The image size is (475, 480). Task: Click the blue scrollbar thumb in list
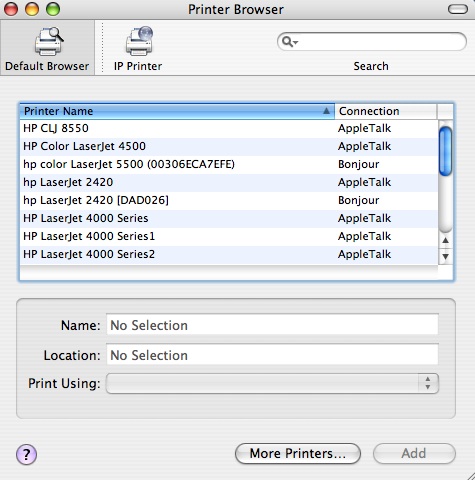[445, 152]
